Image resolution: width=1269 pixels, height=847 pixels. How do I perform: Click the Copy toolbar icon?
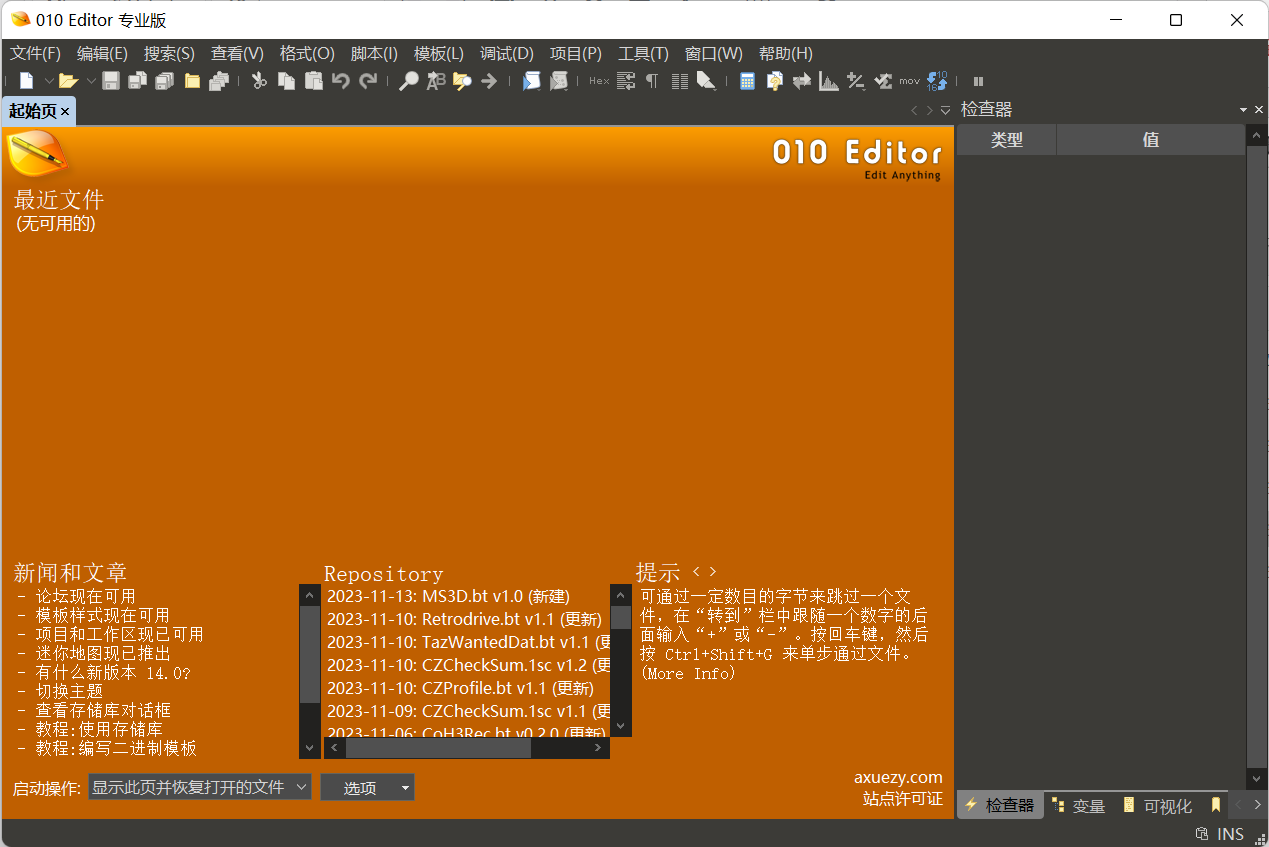[x=286, y=81]
